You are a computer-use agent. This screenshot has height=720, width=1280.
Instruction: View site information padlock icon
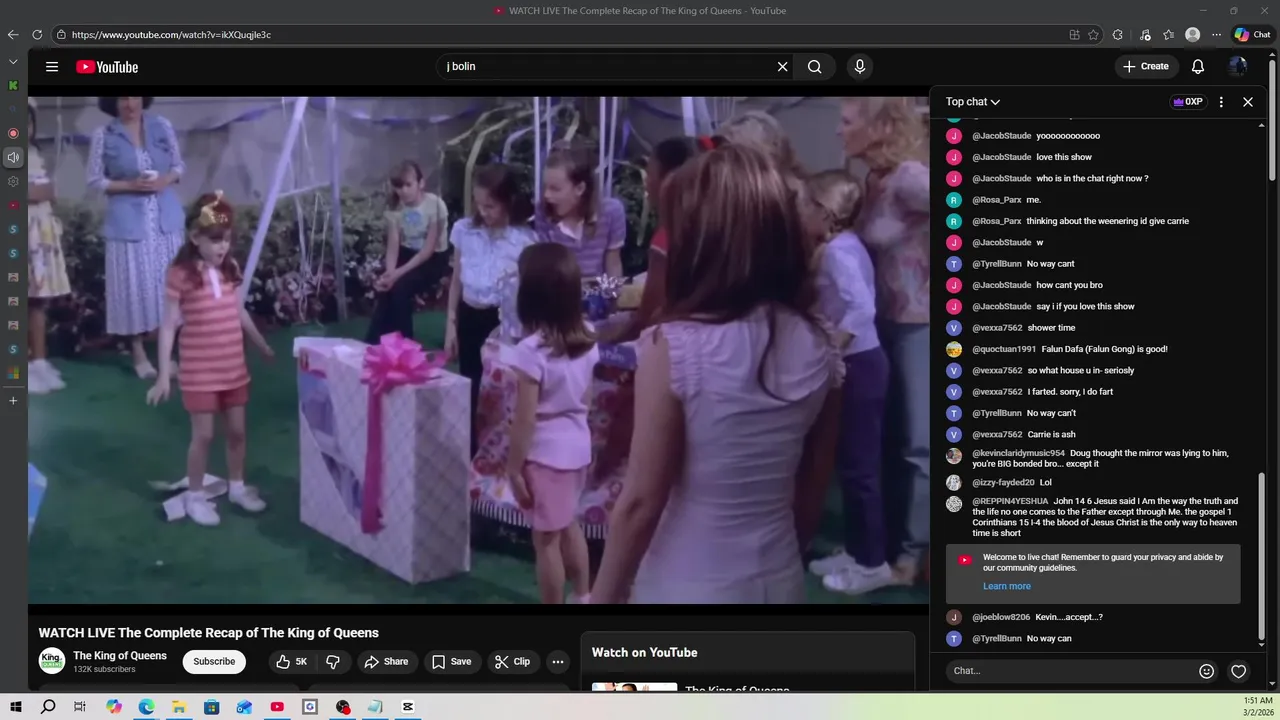click(61, 35)
